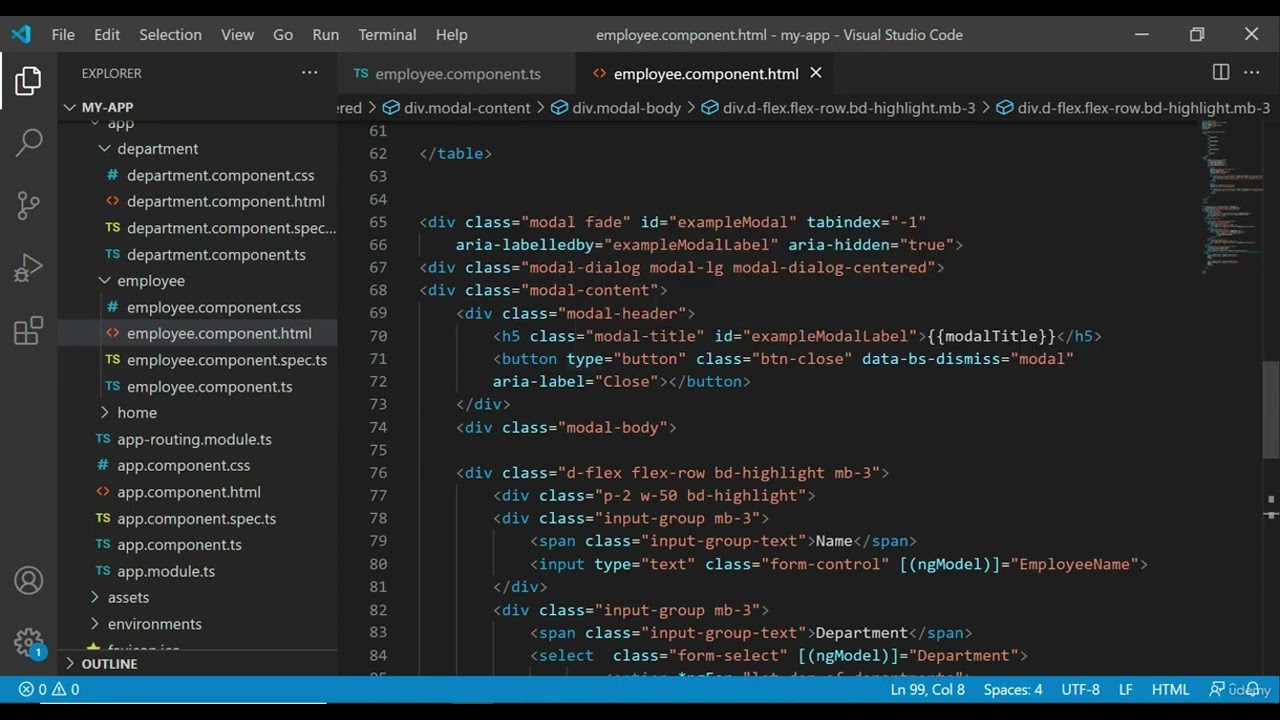Click EXPLORER panel title
The image size is (1280, 720).
click(111, 73)
